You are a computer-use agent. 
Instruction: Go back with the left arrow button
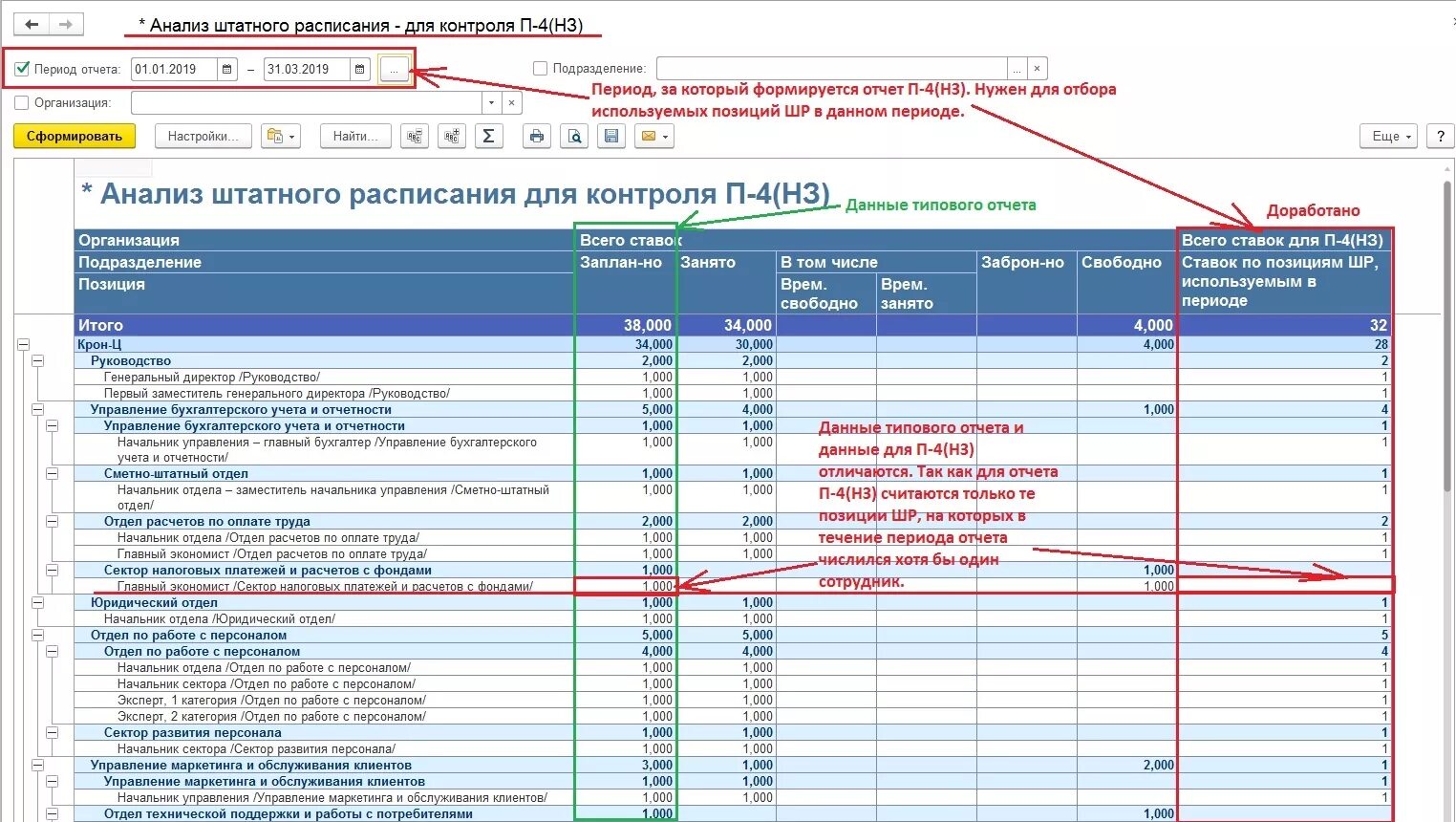[32, 24]
